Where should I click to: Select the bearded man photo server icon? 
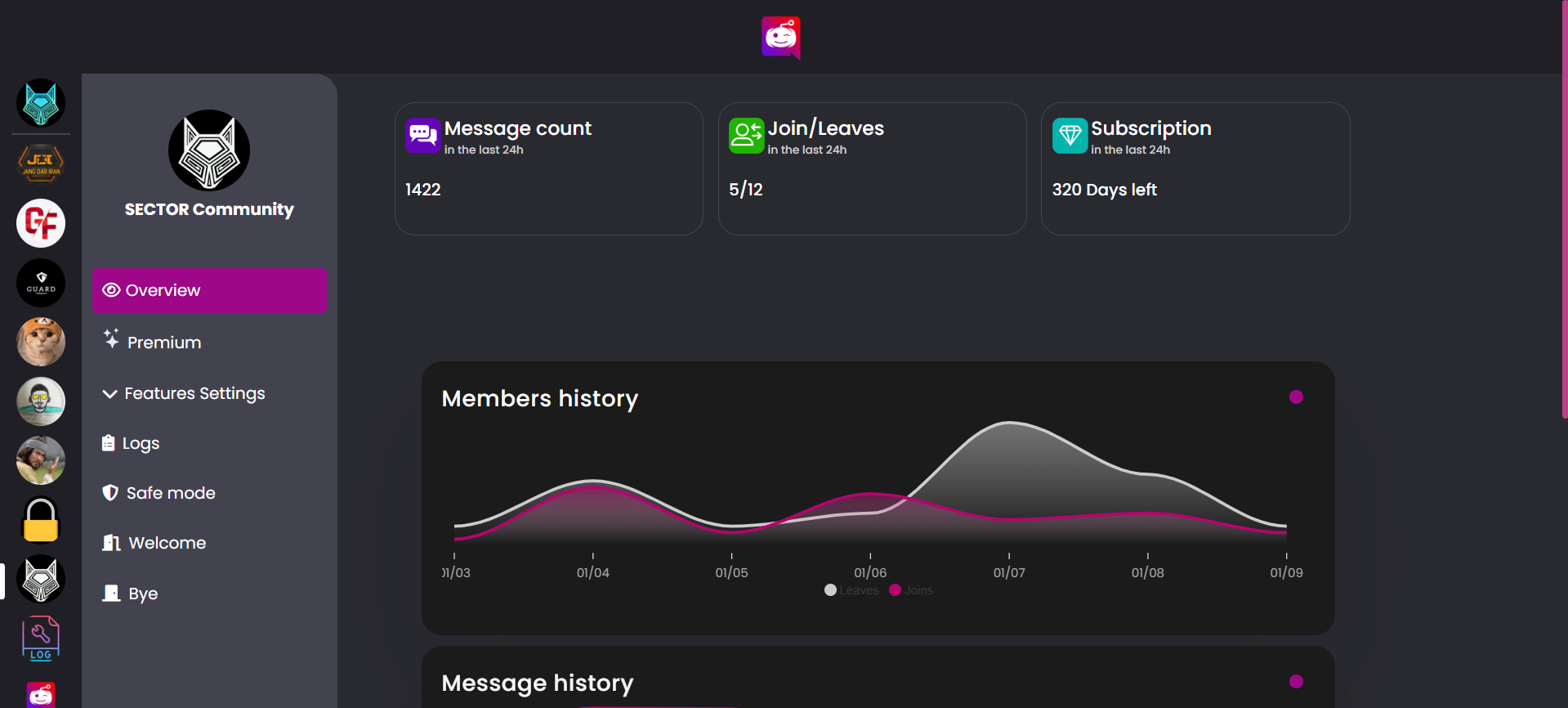pyautogui.click(x=41, y=460)
